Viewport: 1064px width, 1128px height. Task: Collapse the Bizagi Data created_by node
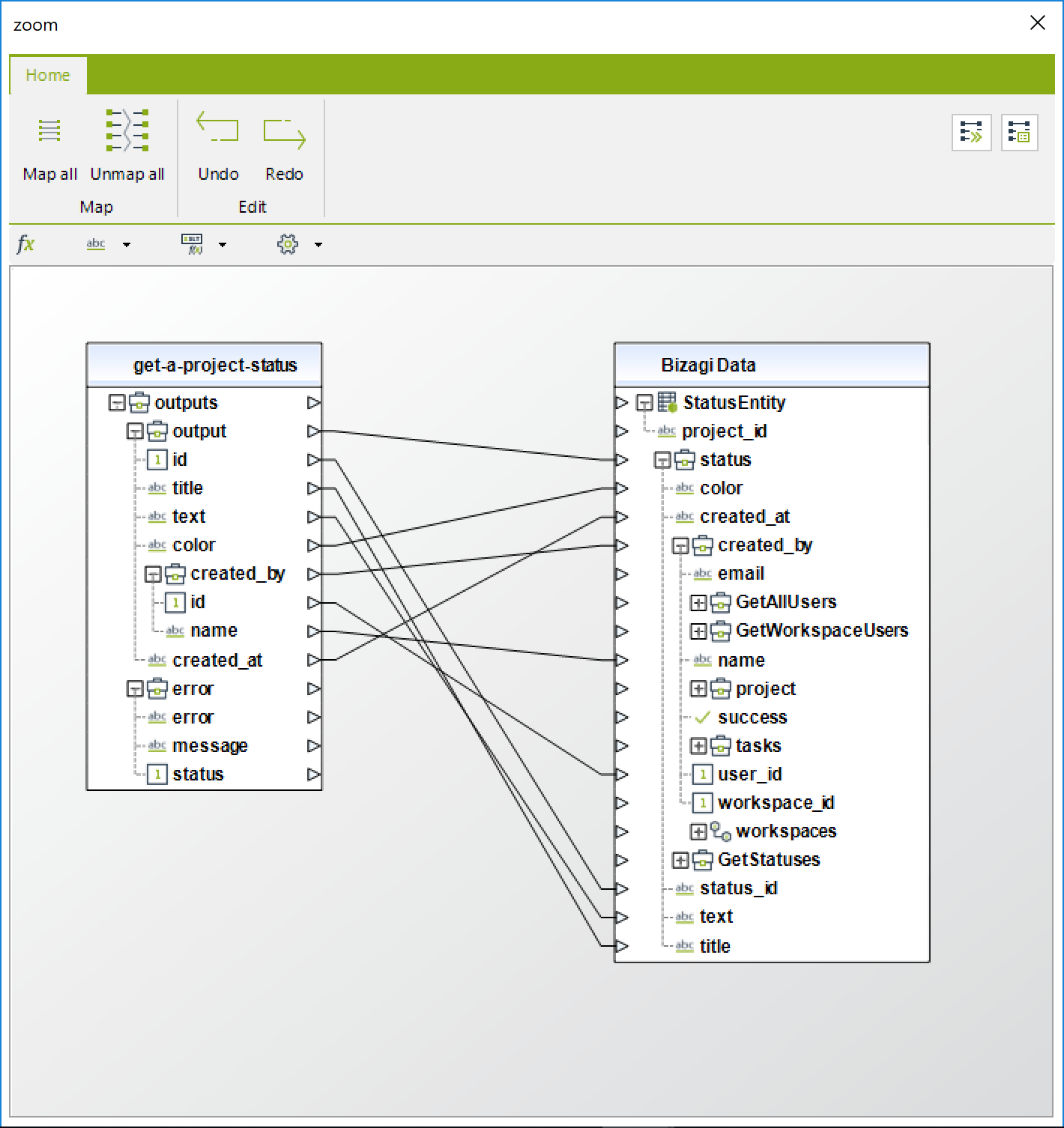coord(680,546)
